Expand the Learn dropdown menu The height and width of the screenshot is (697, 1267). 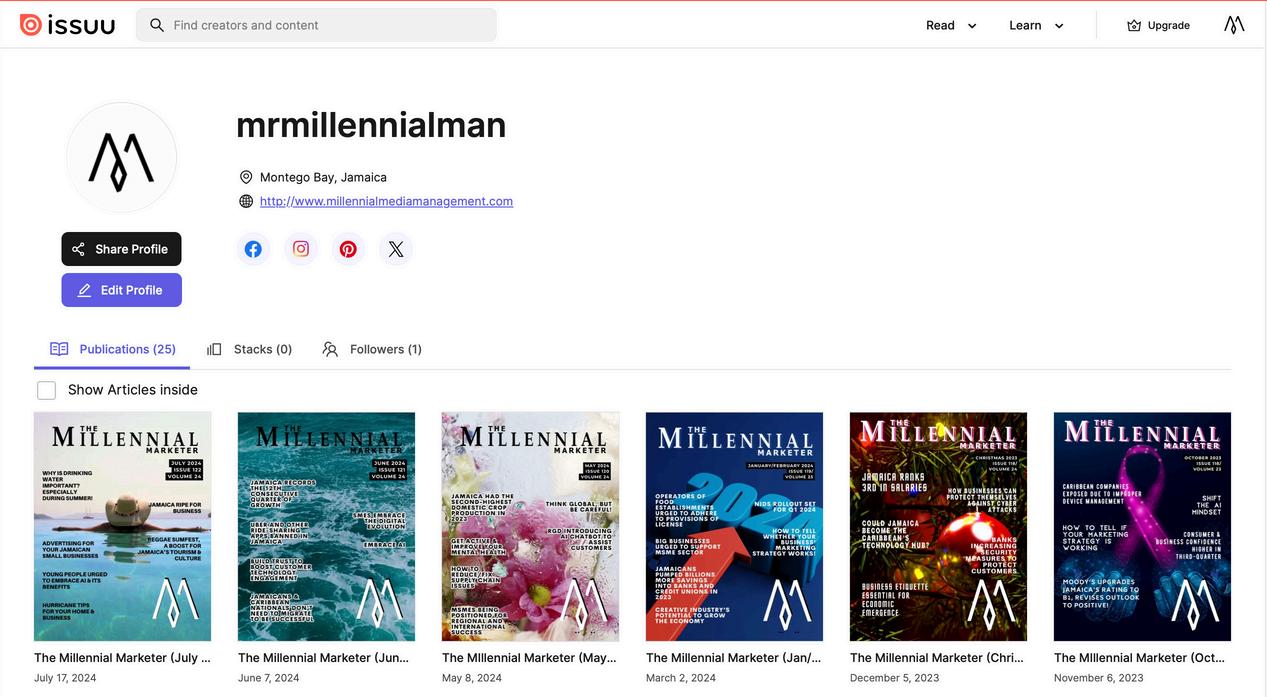(1036, 25)
